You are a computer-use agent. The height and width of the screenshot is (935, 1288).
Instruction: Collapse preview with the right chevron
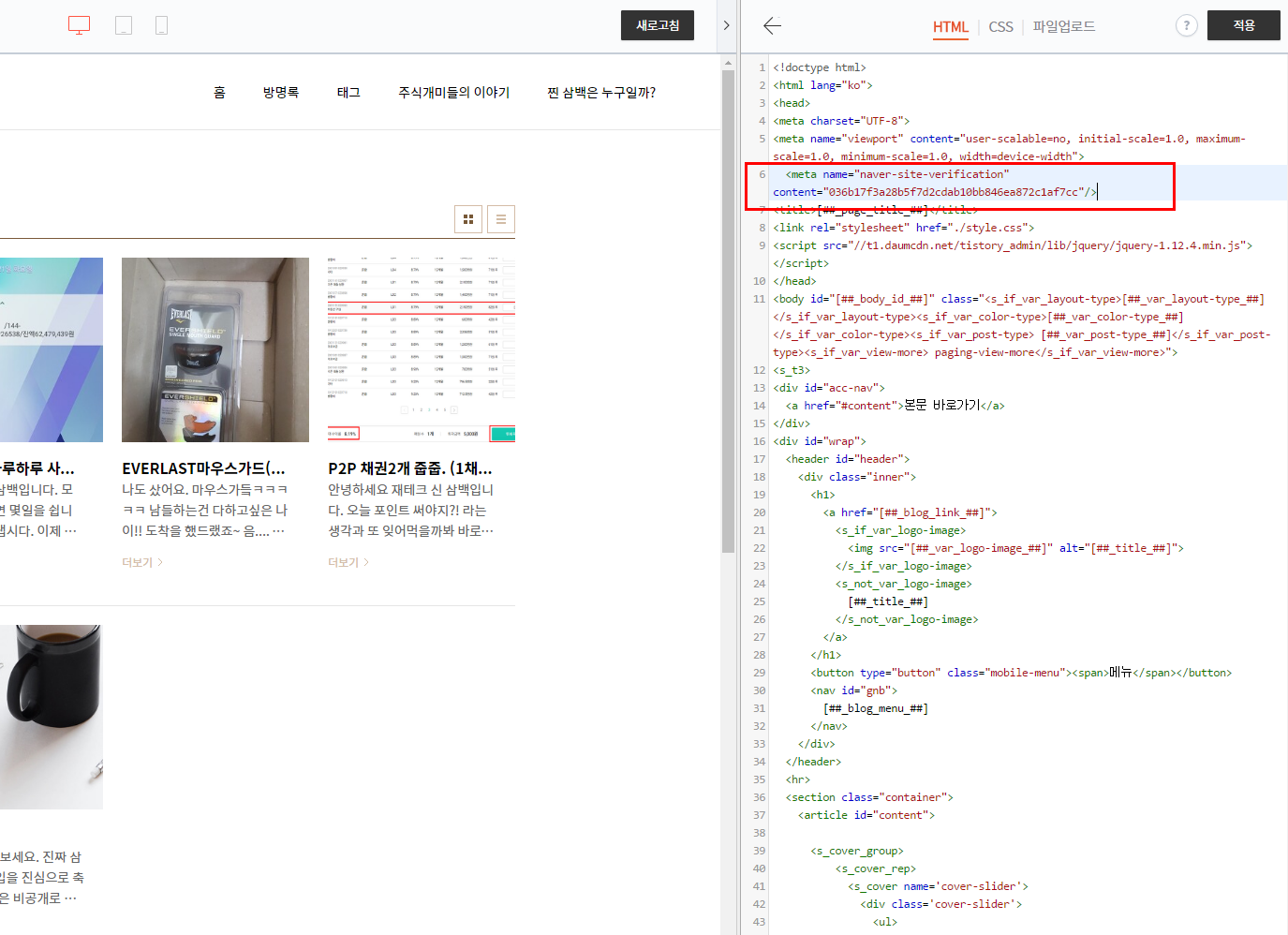726,25
